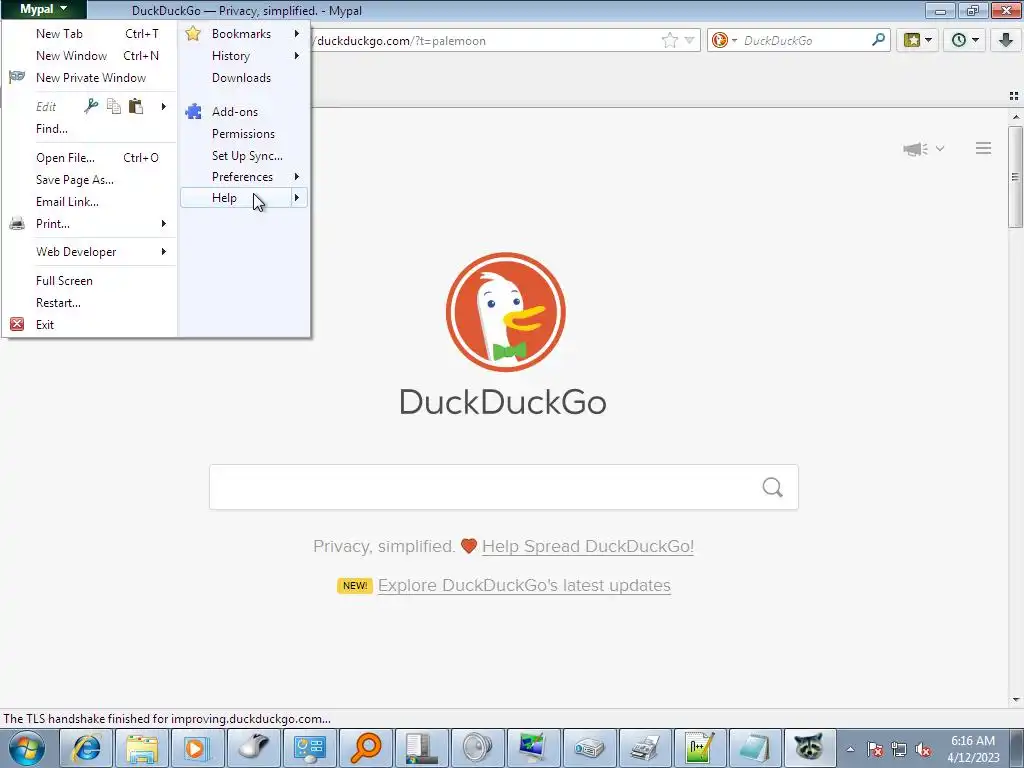The image size is (1024, 768).
Task: Open Explore DuckDuckGo's latest updates link
Action: click(x=524, y=585)
